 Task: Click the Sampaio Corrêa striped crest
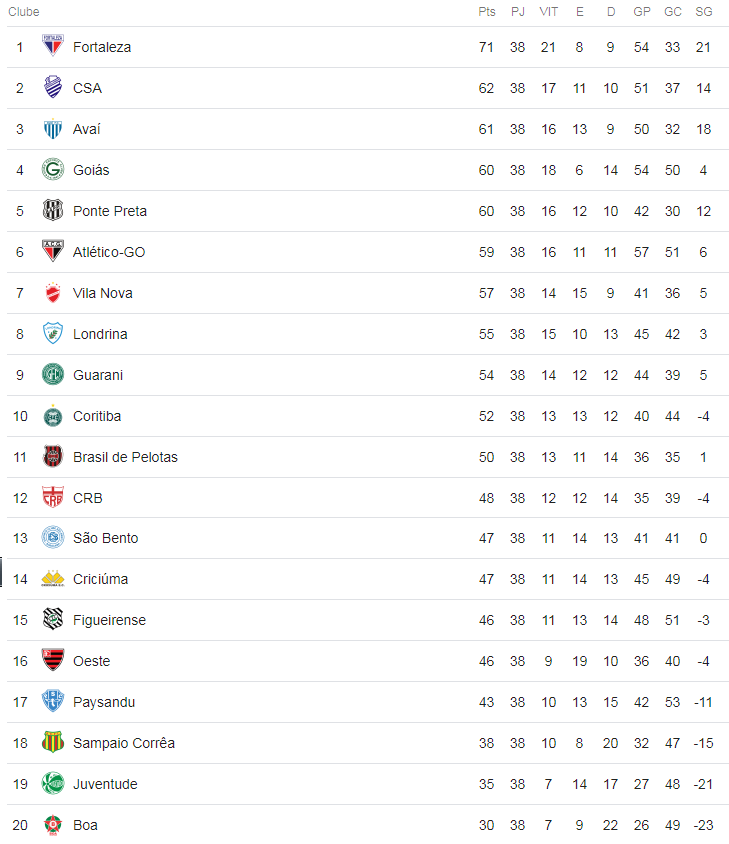pos(53,742)
